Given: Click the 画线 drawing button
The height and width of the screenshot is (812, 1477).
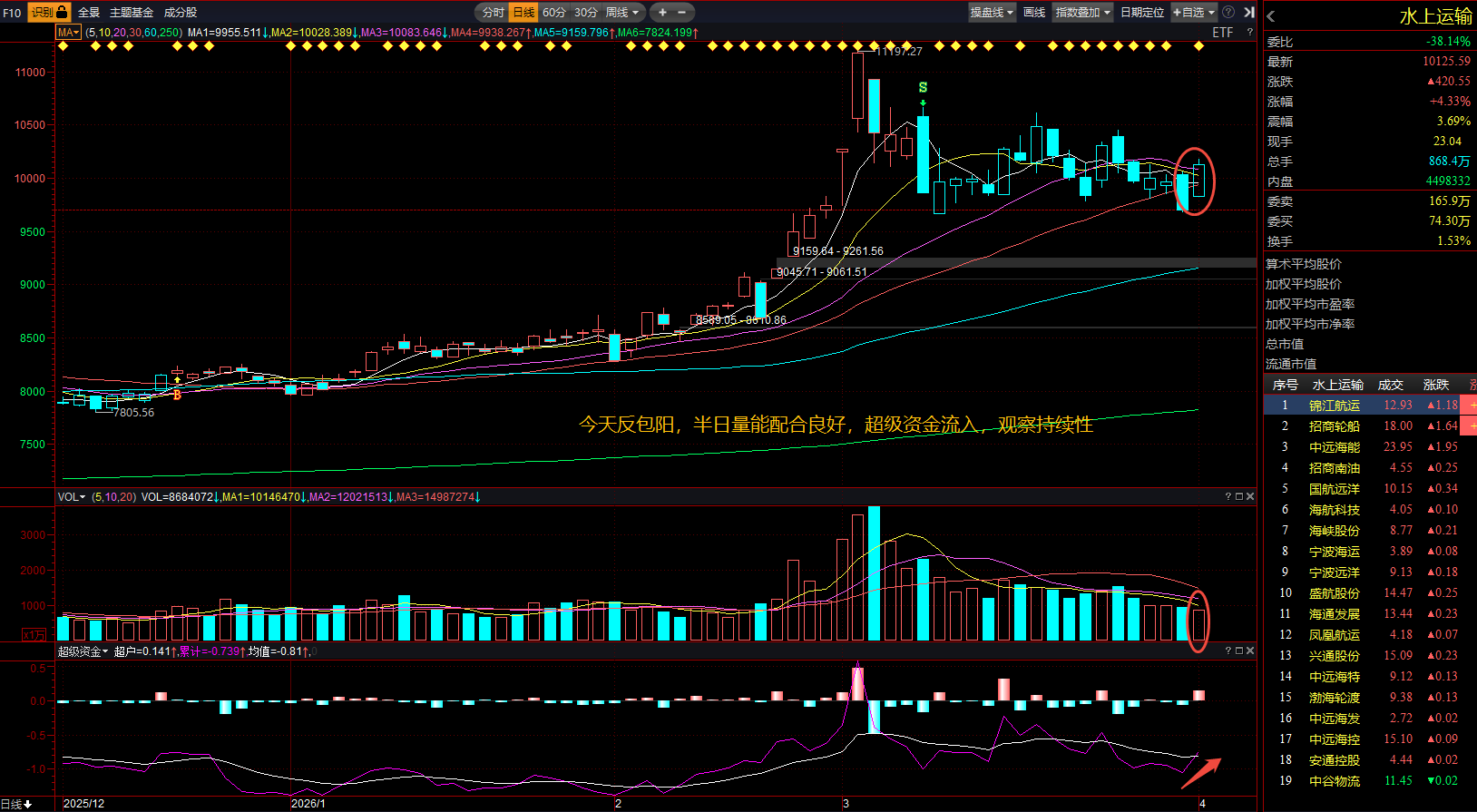Looking at the screenshot, I should pos(1034,12).
